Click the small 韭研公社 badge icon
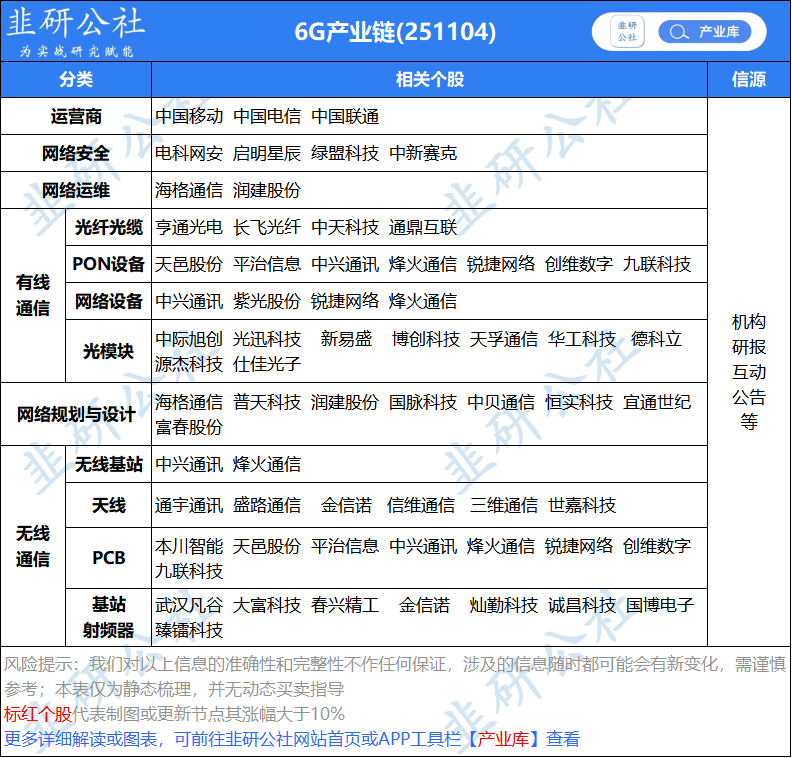 tap(627, 32)
